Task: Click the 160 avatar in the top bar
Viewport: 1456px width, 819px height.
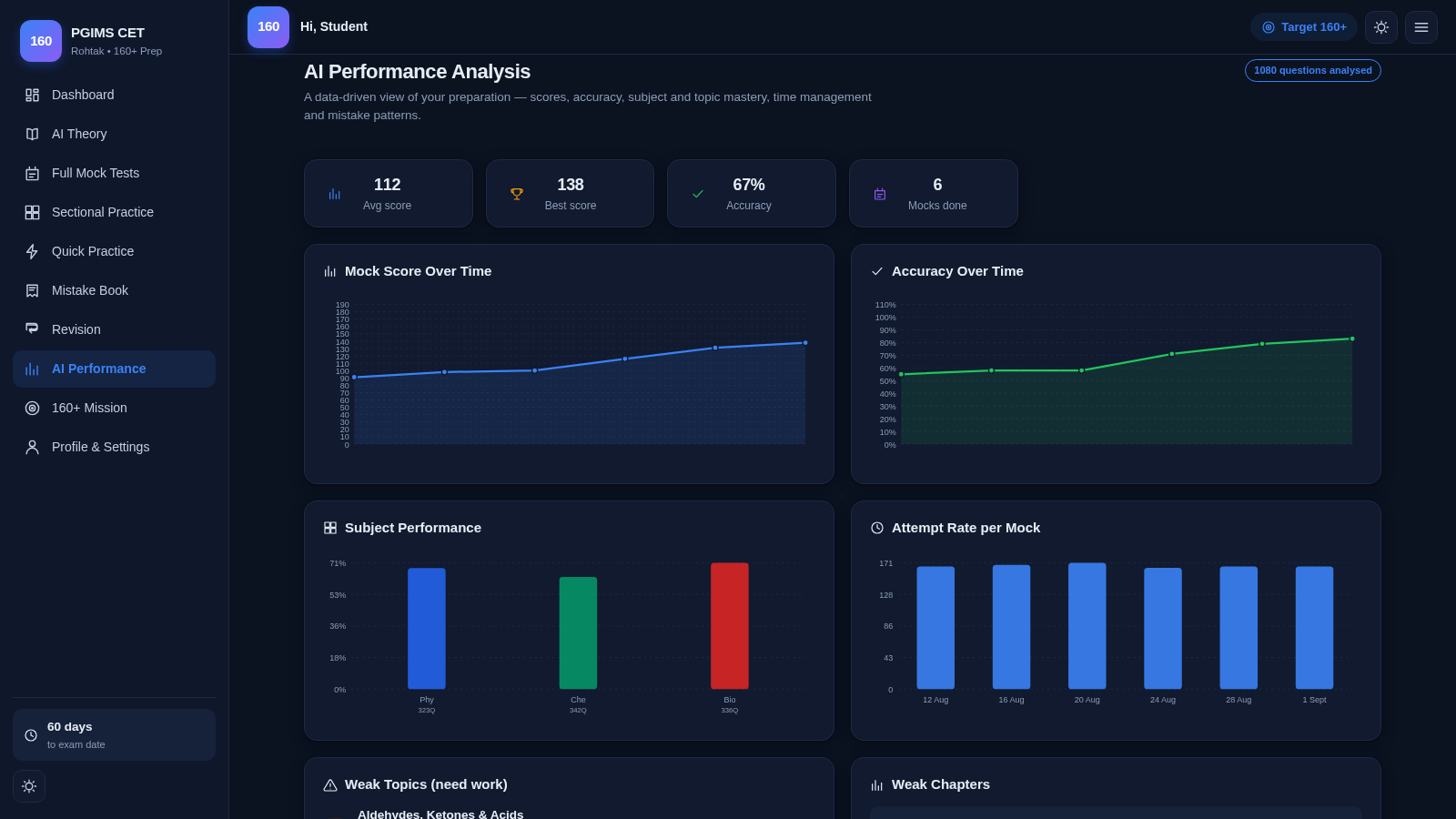Action: 268,27
